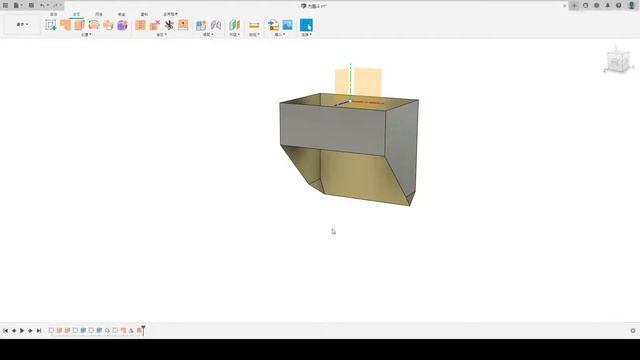Open a new design tab with plus
The height and width of the screenshot is (360, 640).
pos(574,6)
